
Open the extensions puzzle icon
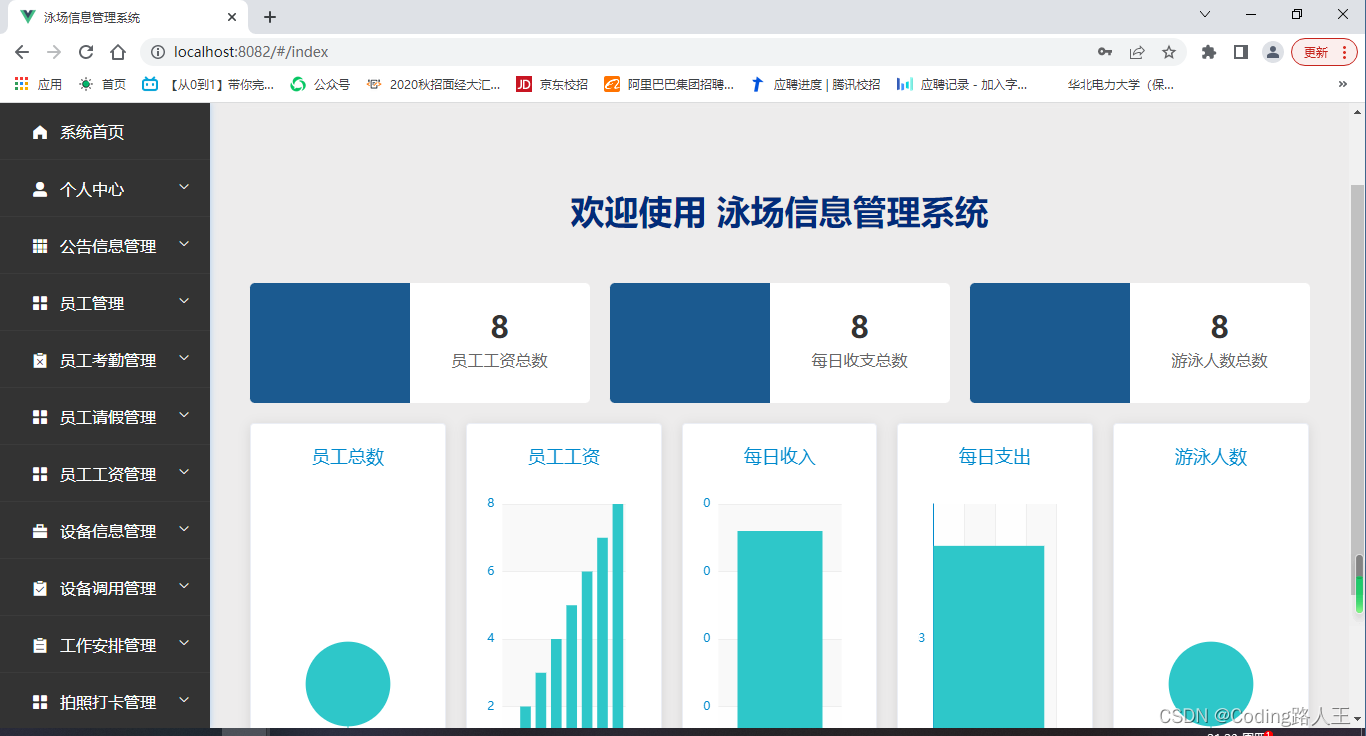coord(1209,52)
